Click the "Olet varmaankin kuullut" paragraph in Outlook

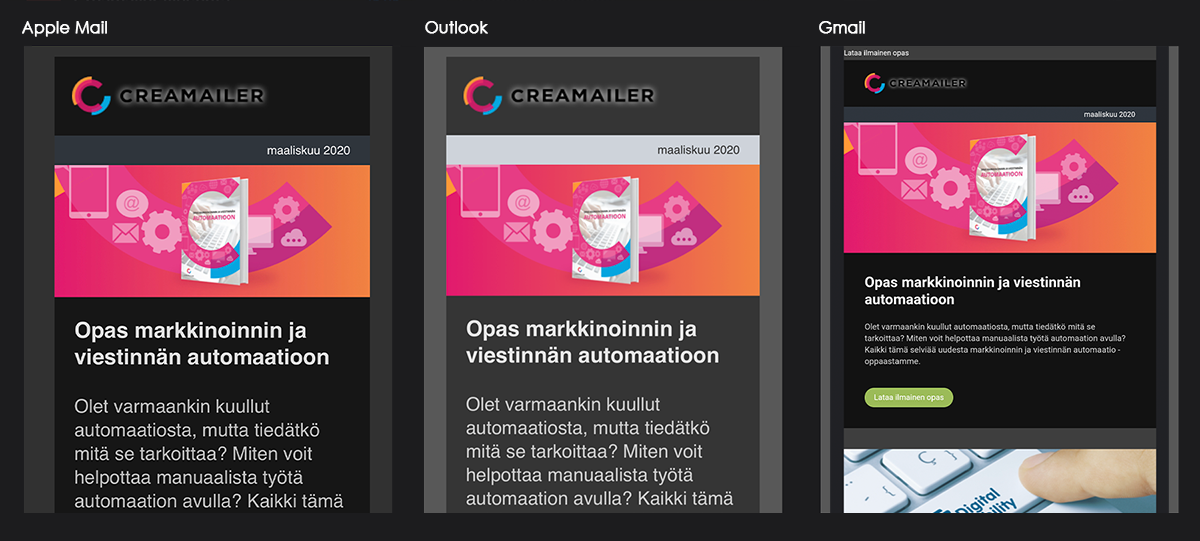point(600,453)
